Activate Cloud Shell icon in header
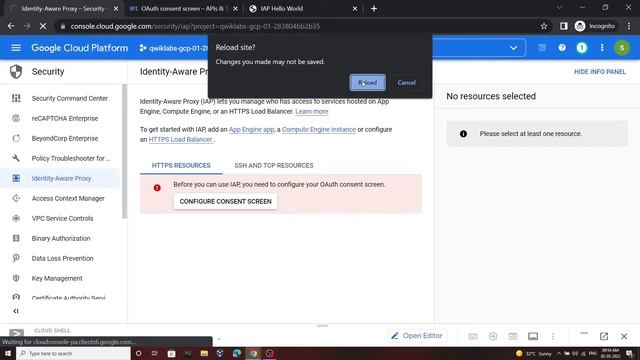640x360 pixels. pos(542,48)
